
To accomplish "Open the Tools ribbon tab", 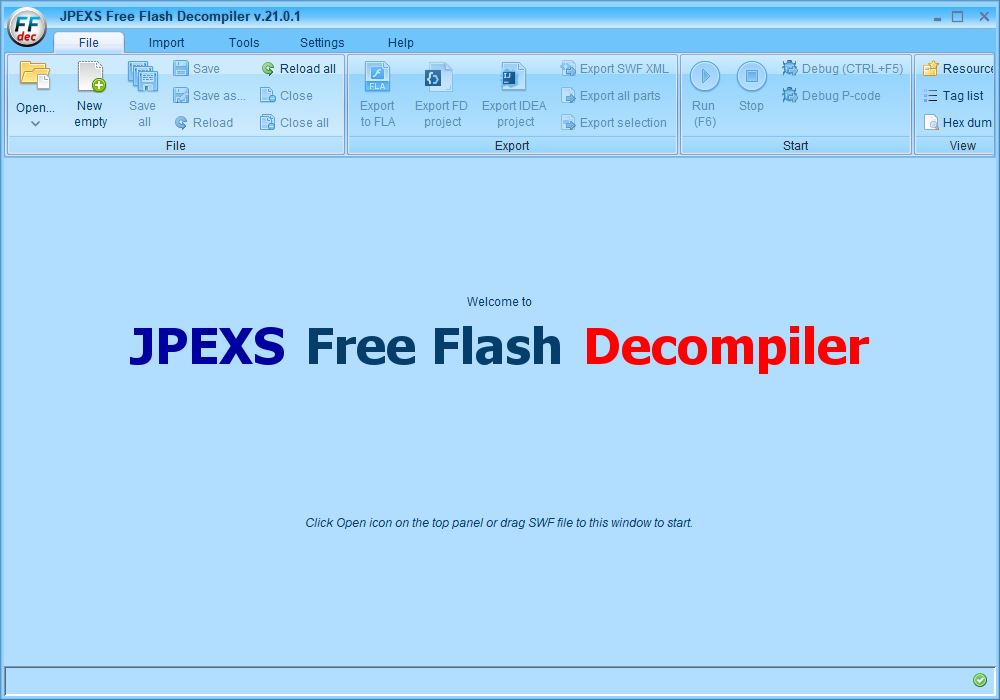I will pos(244,43).
